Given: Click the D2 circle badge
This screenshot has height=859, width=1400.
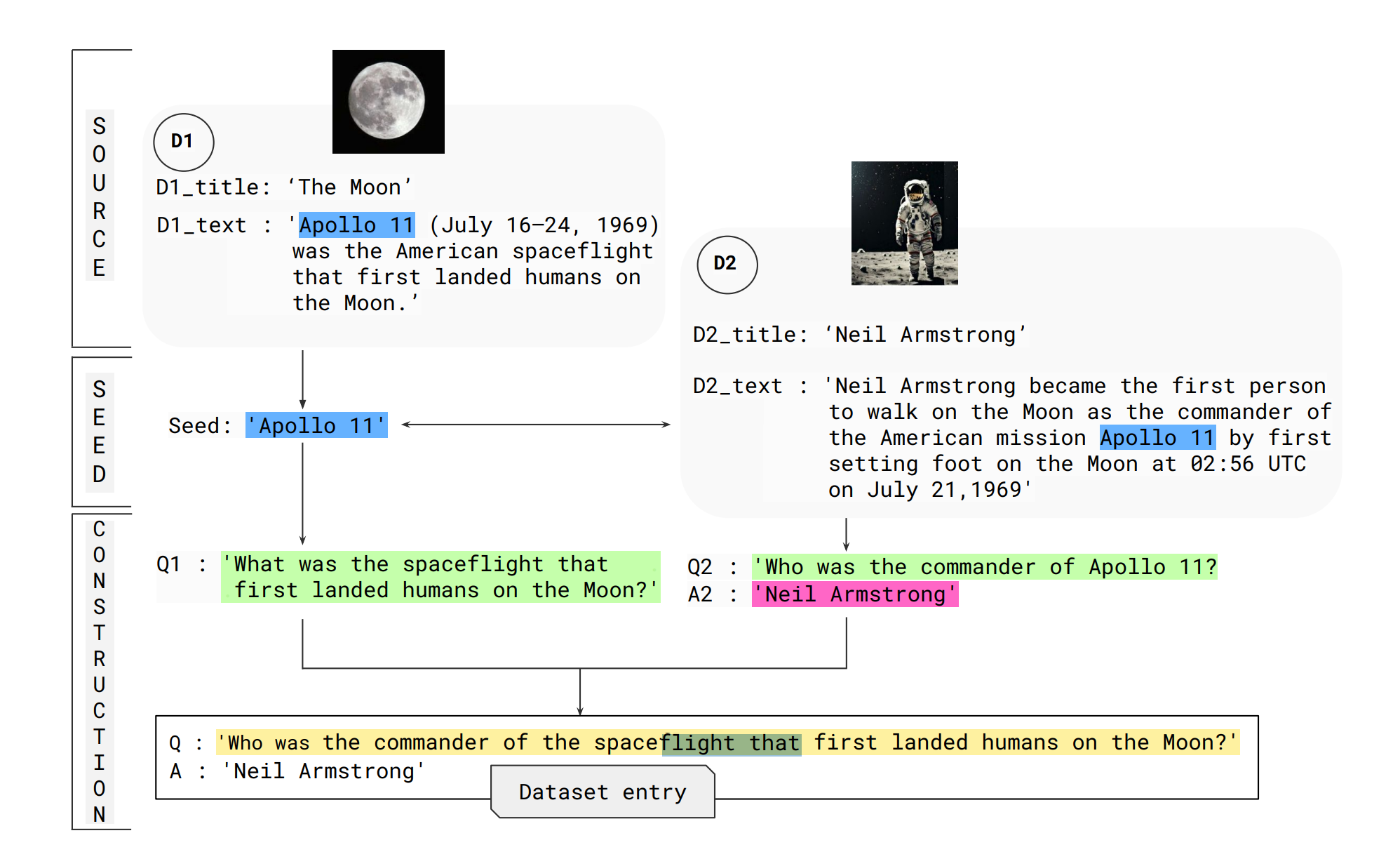Looking at the screenshot, I should (727, 264).
